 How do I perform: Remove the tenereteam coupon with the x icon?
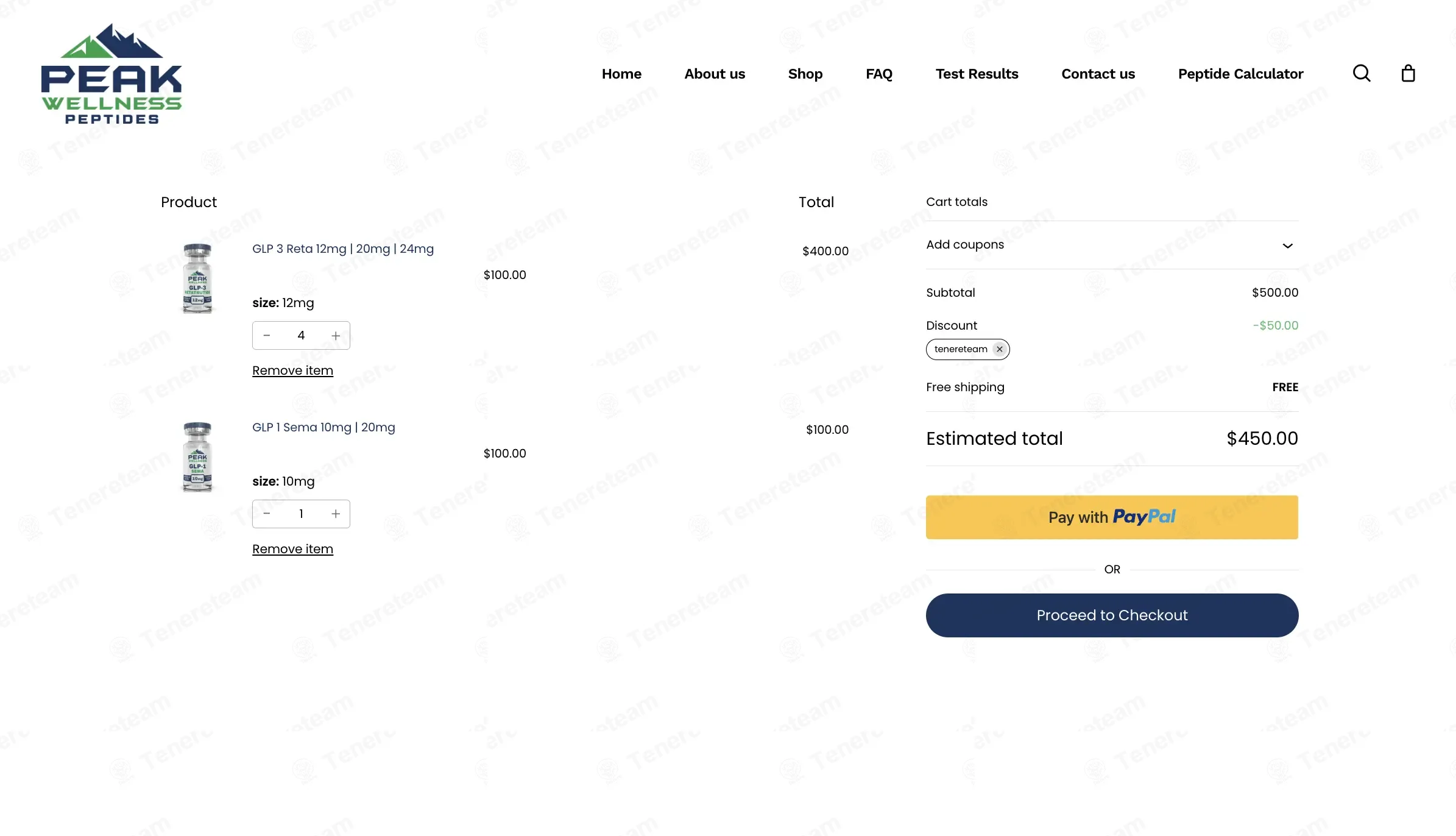pos(999,349)
